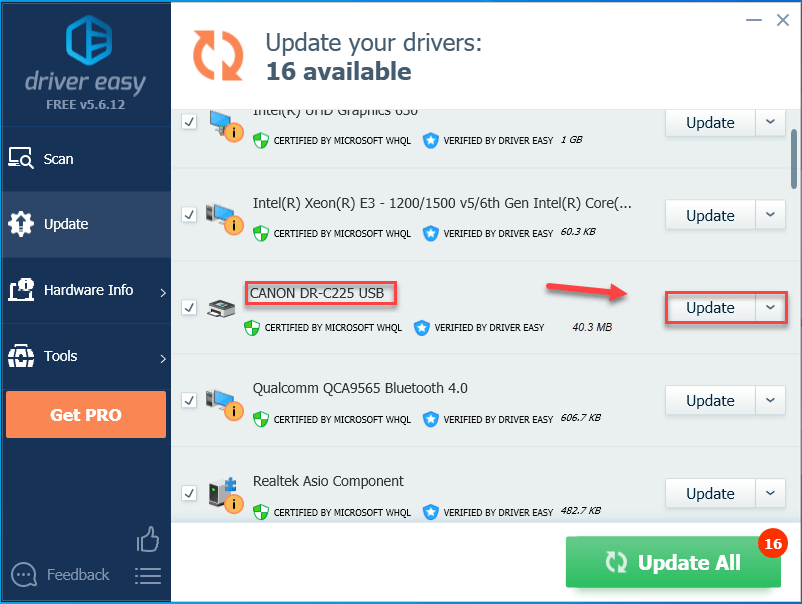
Task: Click the orange refresh arrows icon
Action: coord(218,55)
